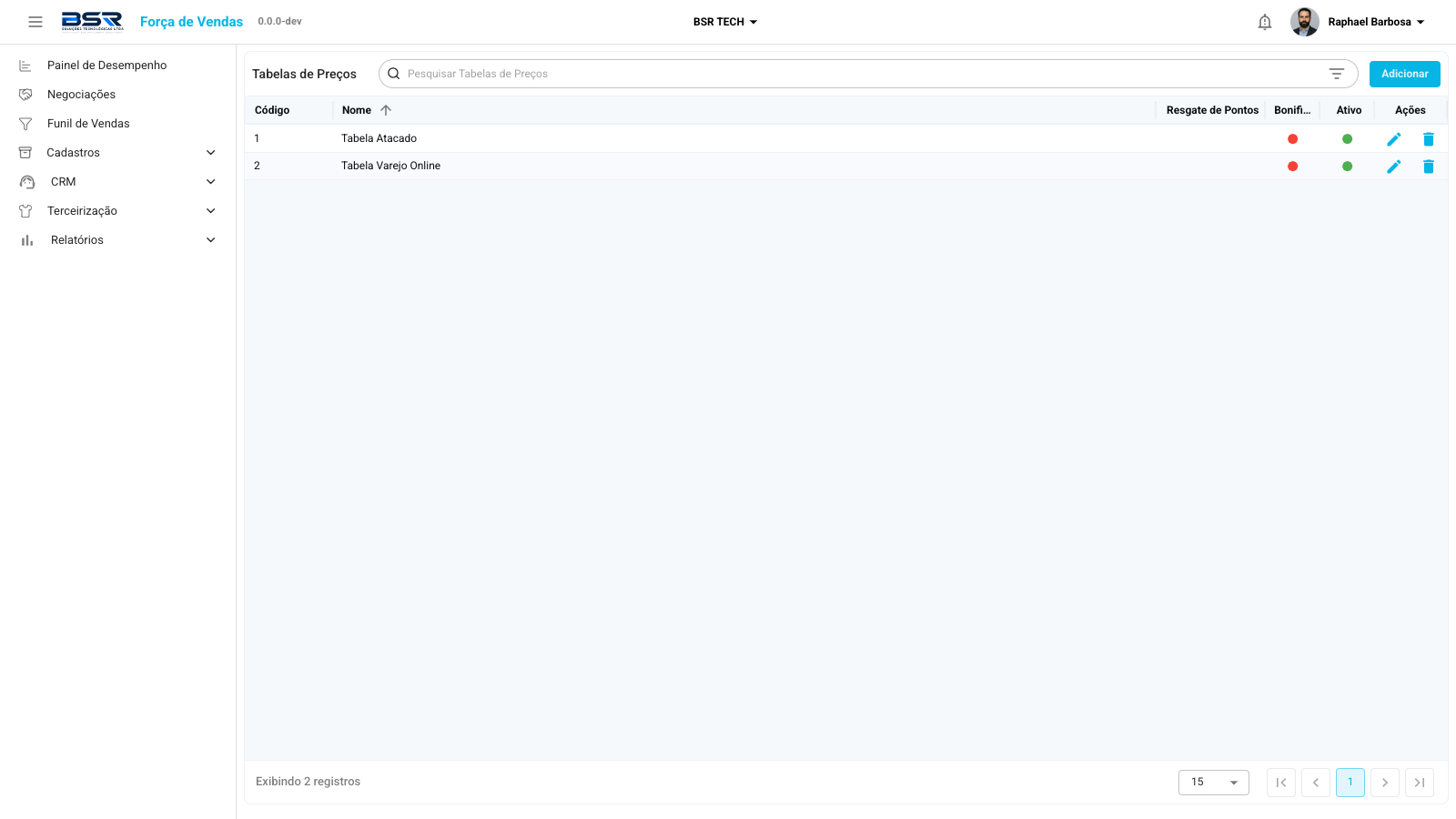Go to the last page button
This screenshot has height=819, width=1456.
pos(1420,783)
